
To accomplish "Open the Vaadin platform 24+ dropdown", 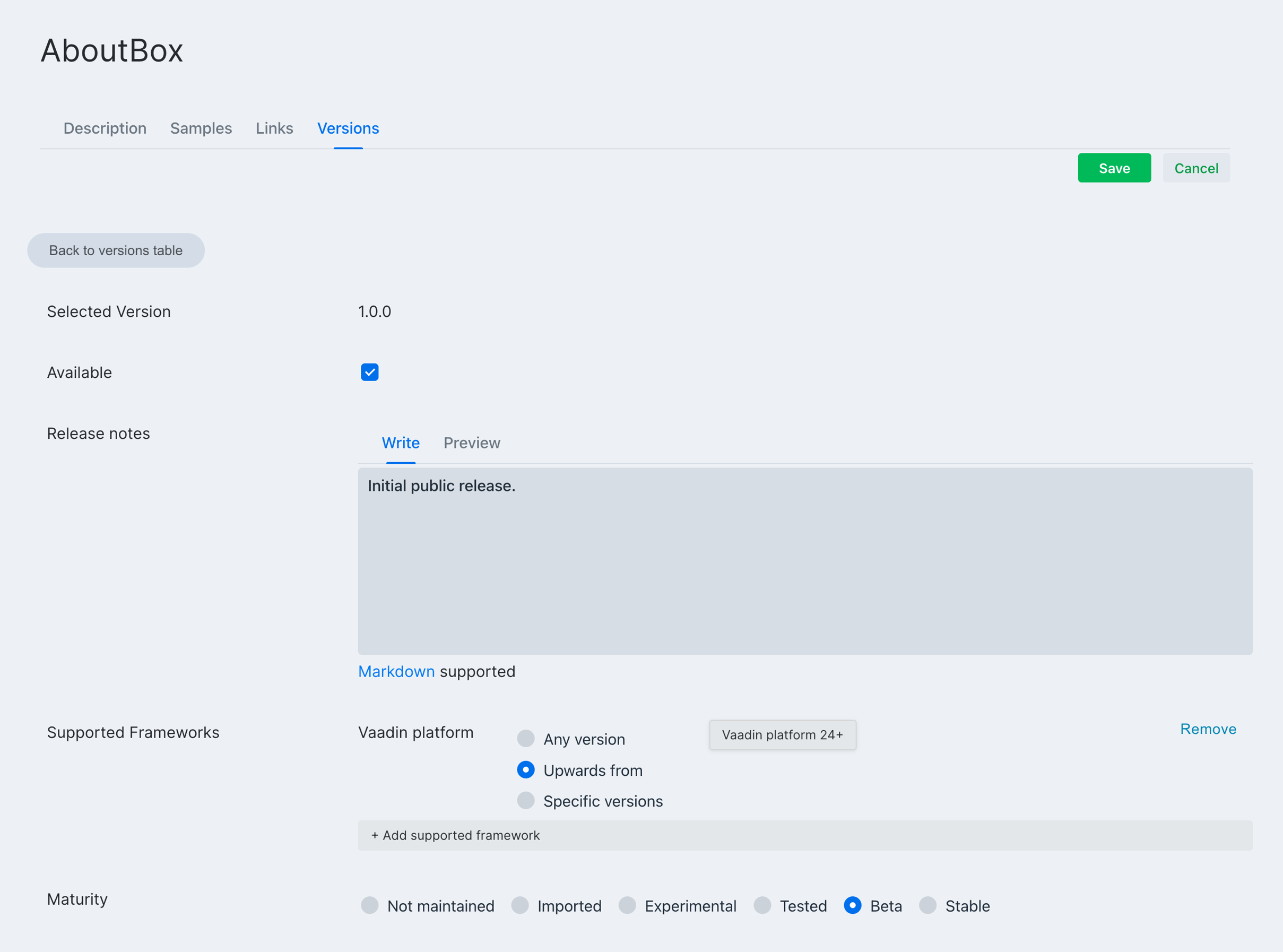I will pyautogui.click(x=782, y=735).
